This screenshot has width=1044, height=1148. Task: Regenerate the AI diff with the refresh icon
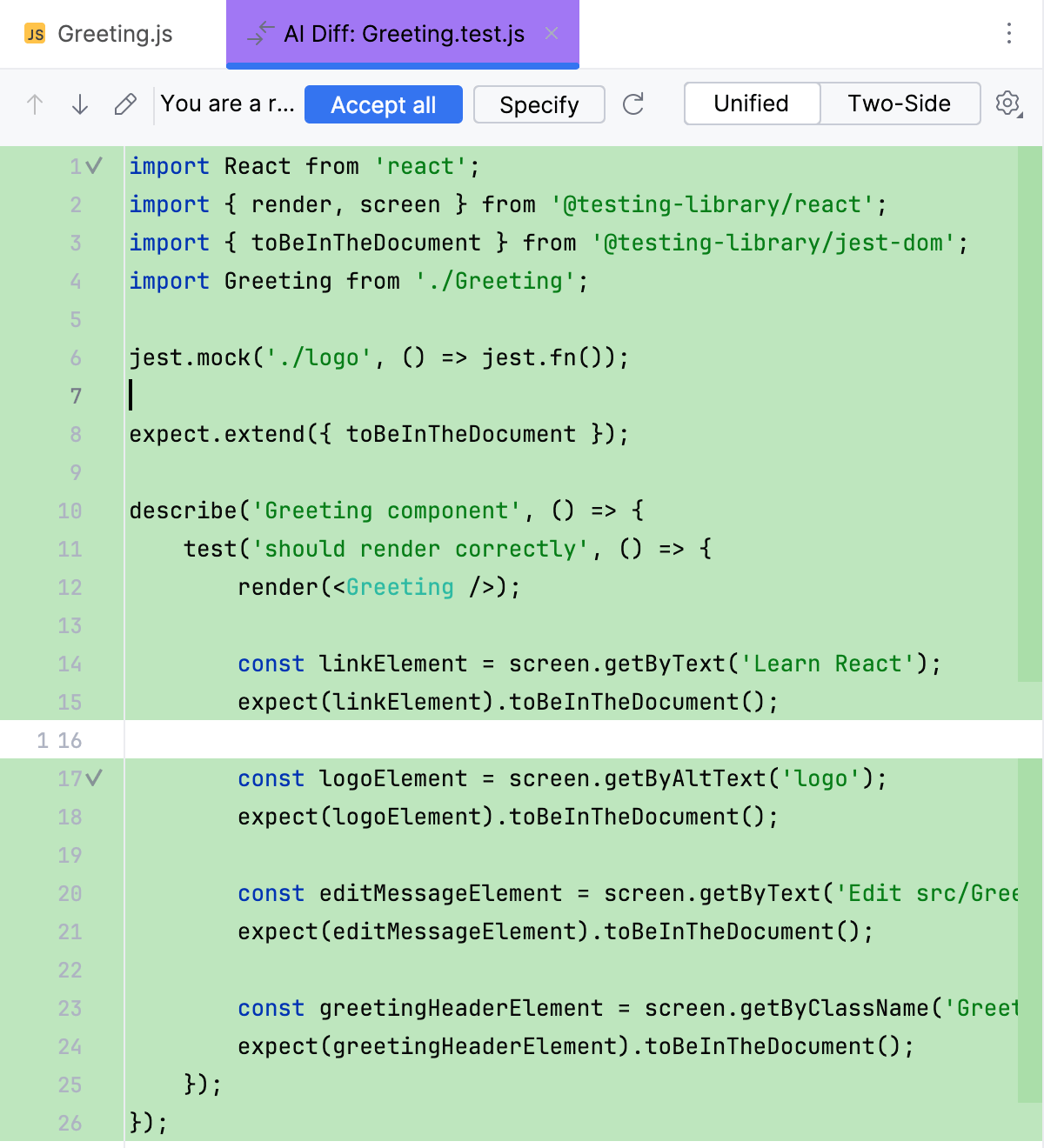(x=633, y=103)
